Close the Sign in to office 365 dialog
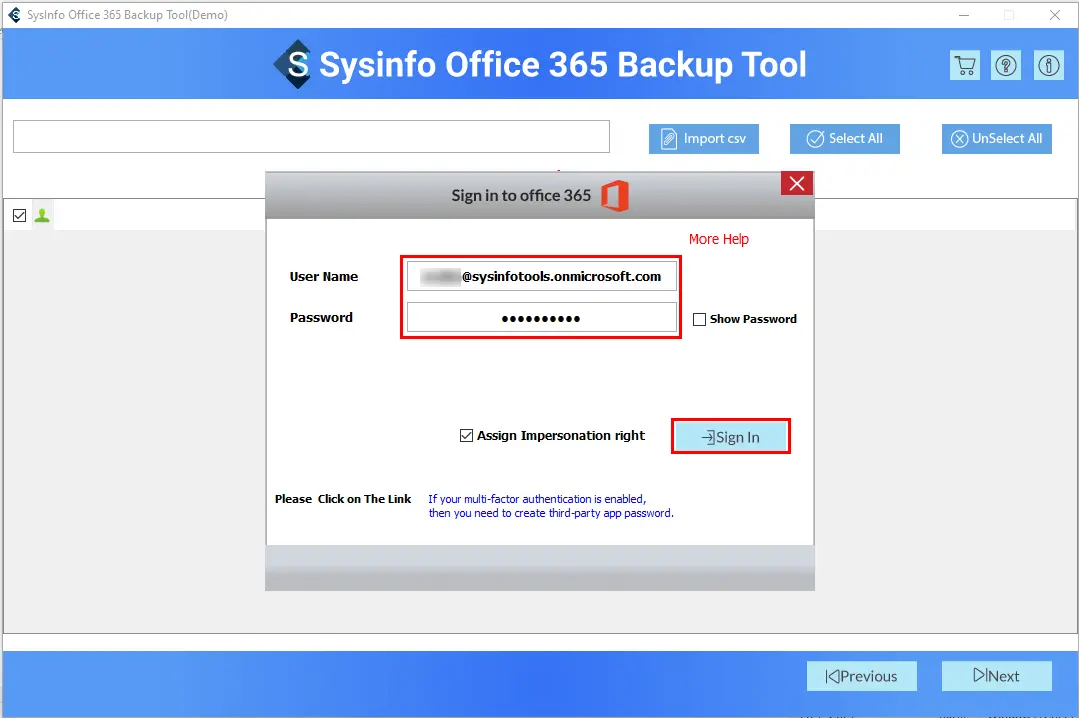 tap(797, 184)
